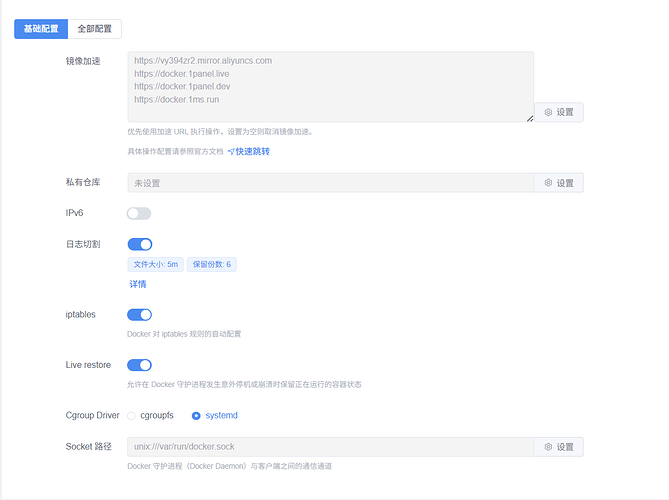
Task: Click the gear 设置 button for 镜像加速
Action: tap(558, 112)
